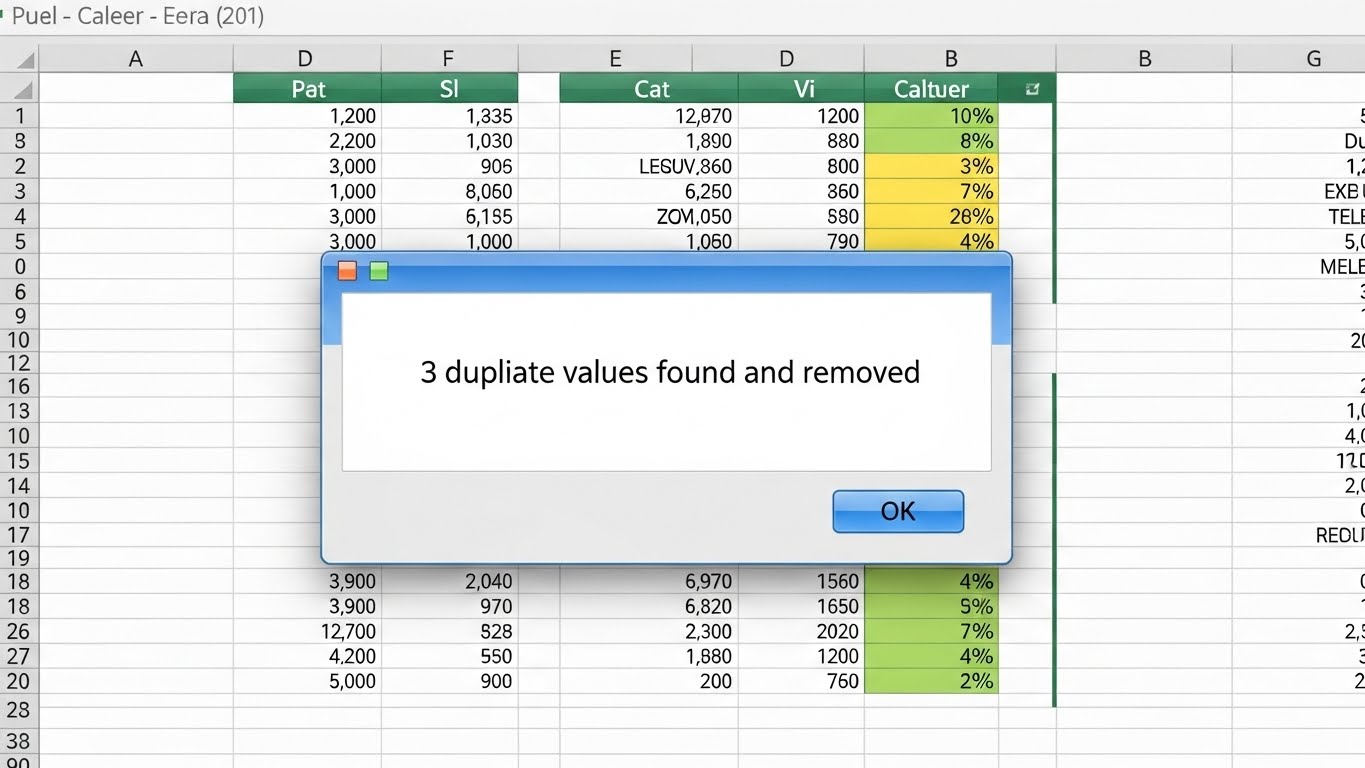Select the Pat table header cell
Image resolution: width=1365 pixels, height=768 pixels.
(x=308, y=89)
